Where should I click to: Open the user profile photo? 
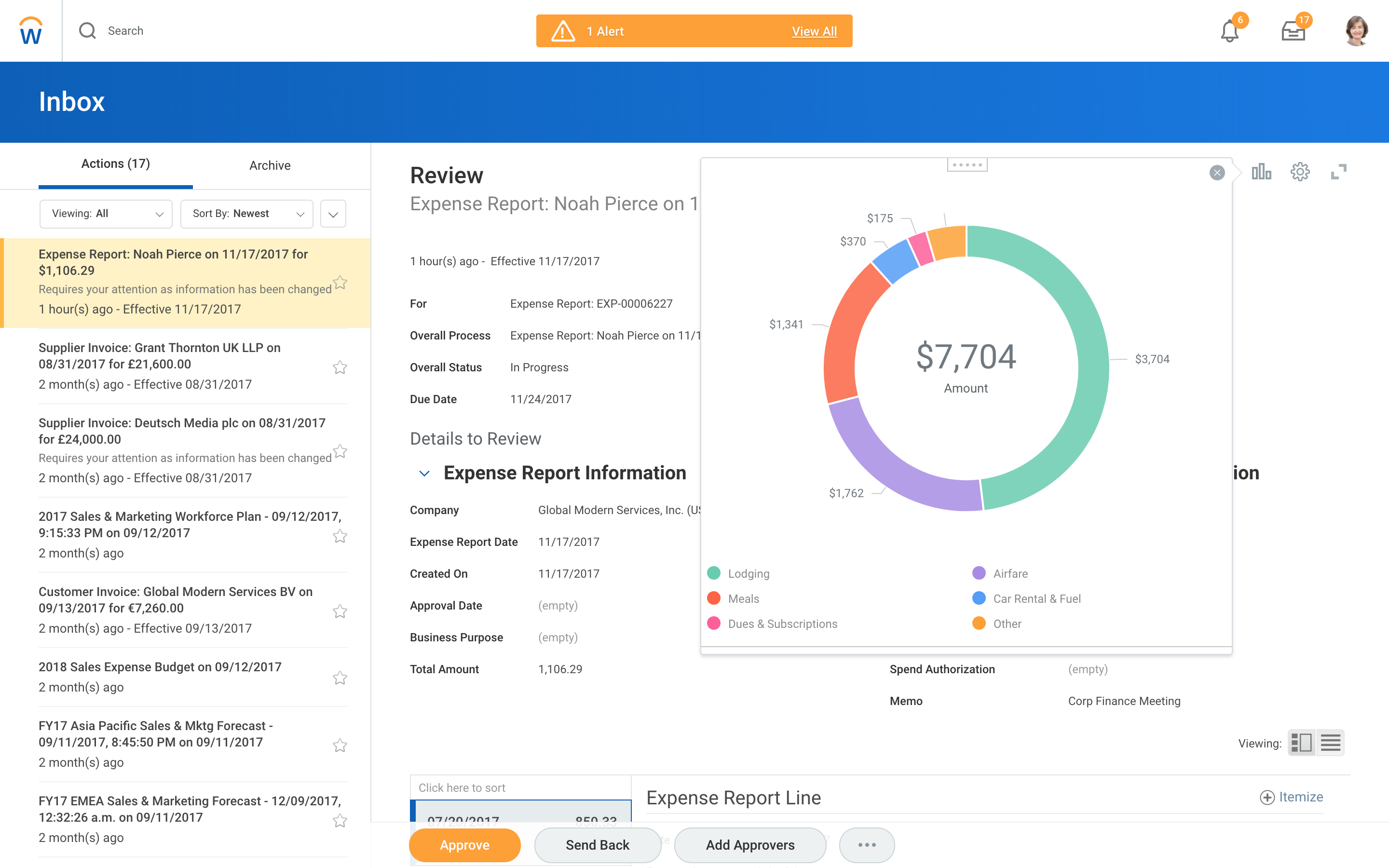pos(1356,31)
